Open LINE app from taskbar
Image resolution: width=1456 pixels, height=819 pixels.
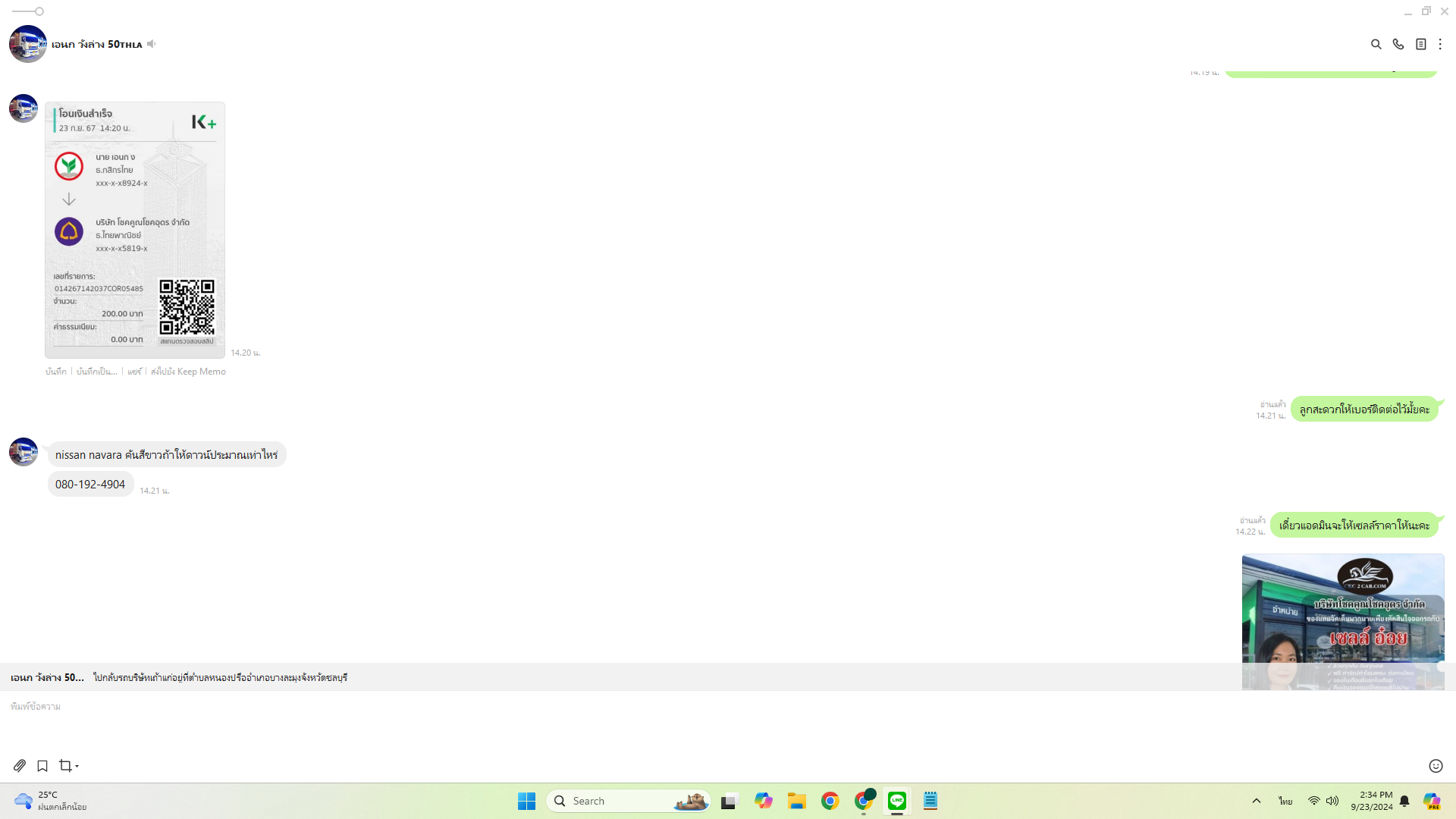(x=897, y=801)
